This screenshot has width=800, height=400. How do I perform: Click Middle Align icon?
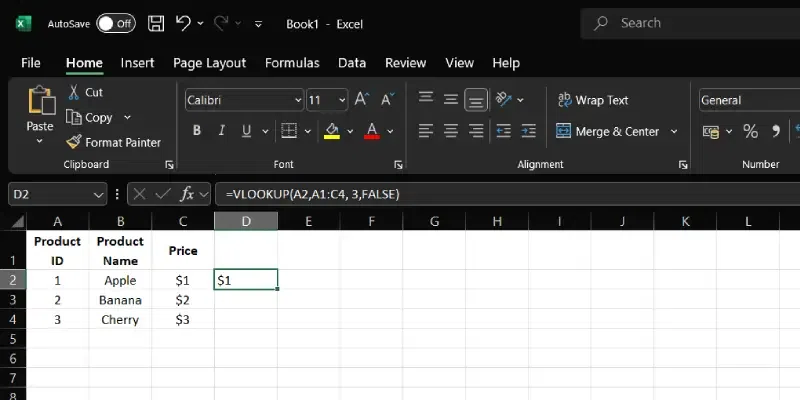click(451, 99)
